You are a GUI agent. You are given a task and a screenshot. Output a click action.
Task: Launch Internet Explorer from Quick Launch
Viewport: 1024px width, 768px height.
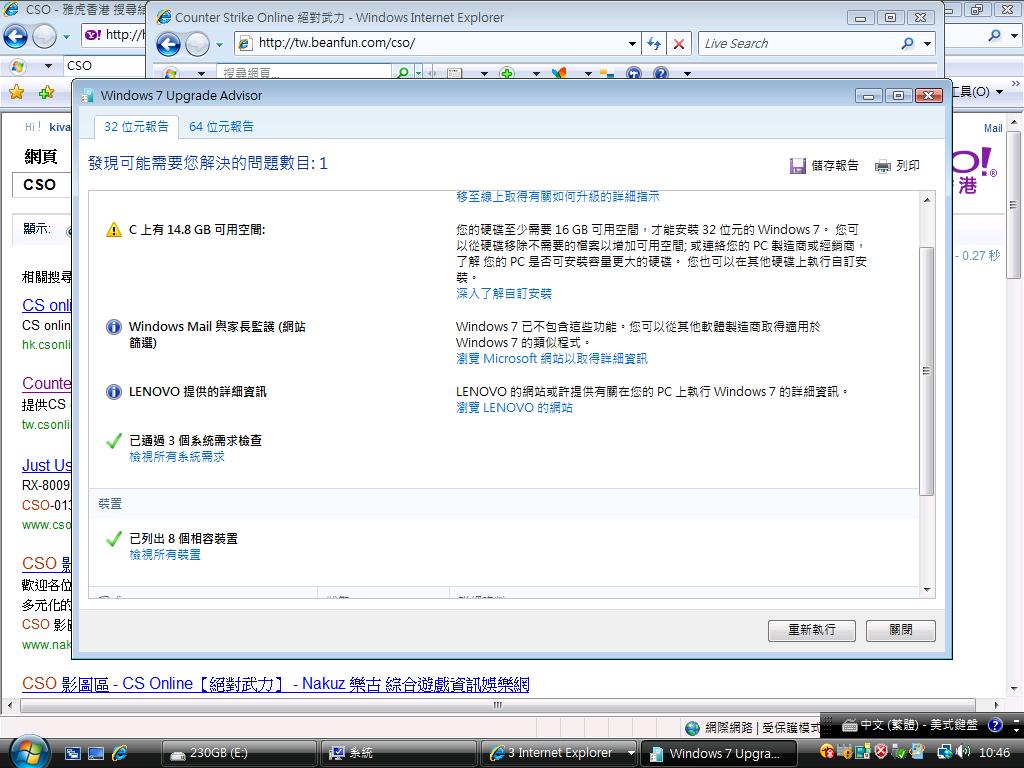point(120,753)
